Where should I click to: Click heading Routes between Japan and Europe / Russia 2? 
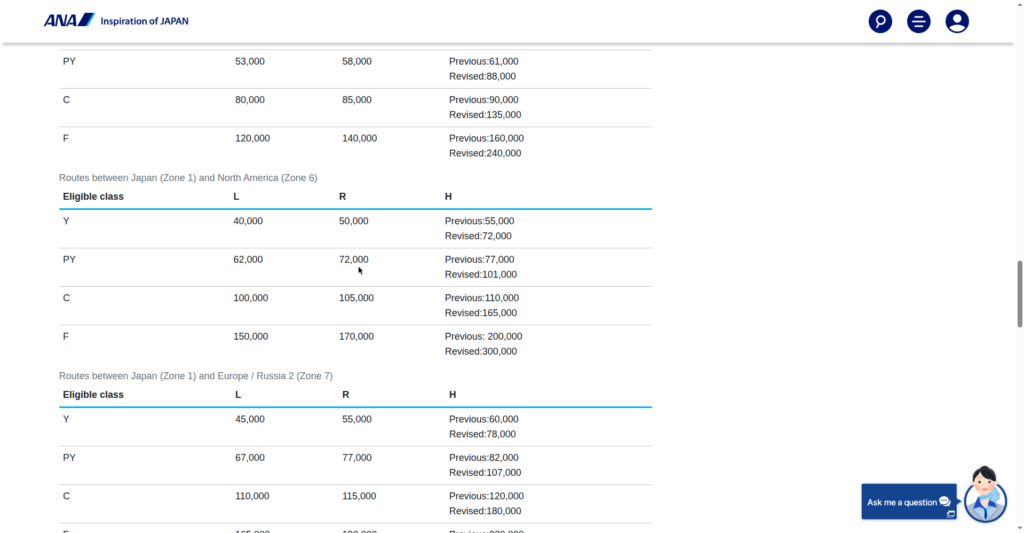pos(196,376)
